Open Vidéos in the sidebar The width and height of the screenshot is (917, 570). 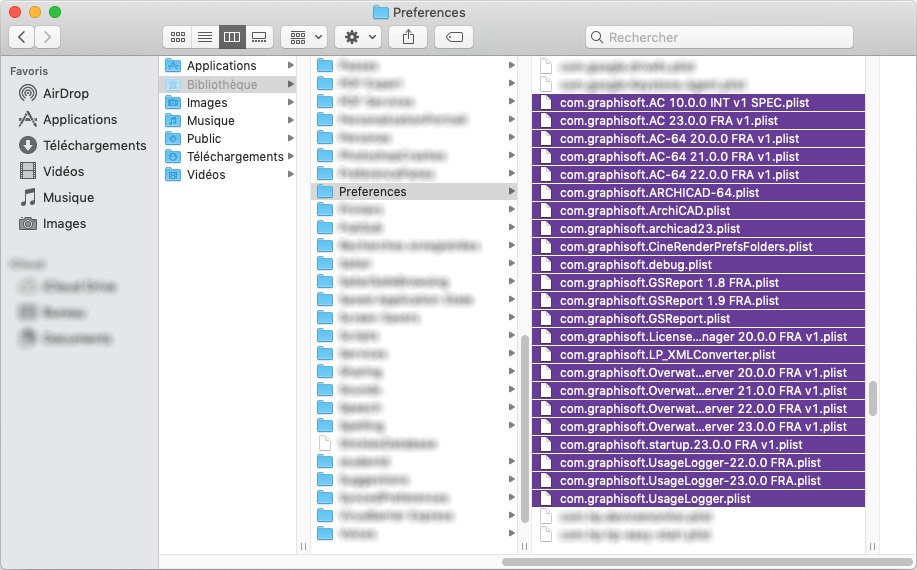(x=51, y=171)
